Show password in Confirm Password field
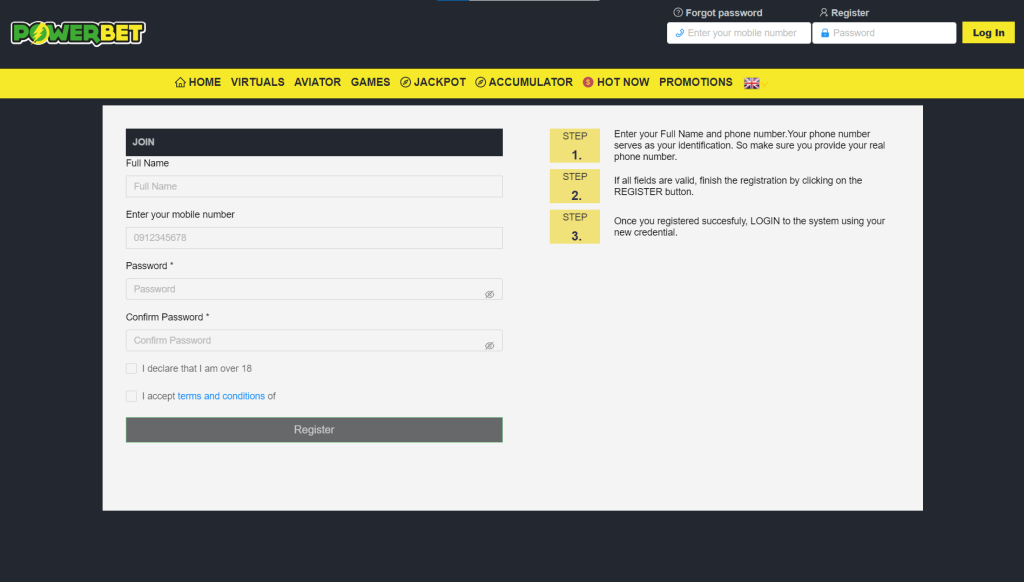Viewport: 1024px width, 582px height. (x=489, y=346)
